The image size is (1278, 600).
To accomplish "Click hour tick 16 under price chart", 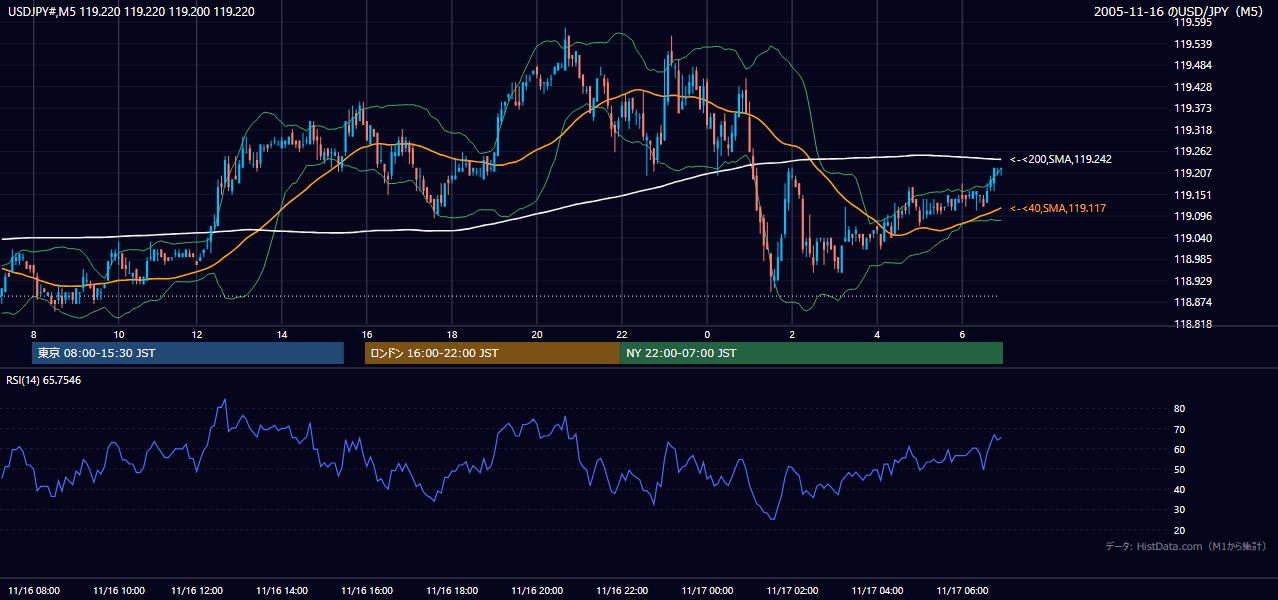I will 367,334.
